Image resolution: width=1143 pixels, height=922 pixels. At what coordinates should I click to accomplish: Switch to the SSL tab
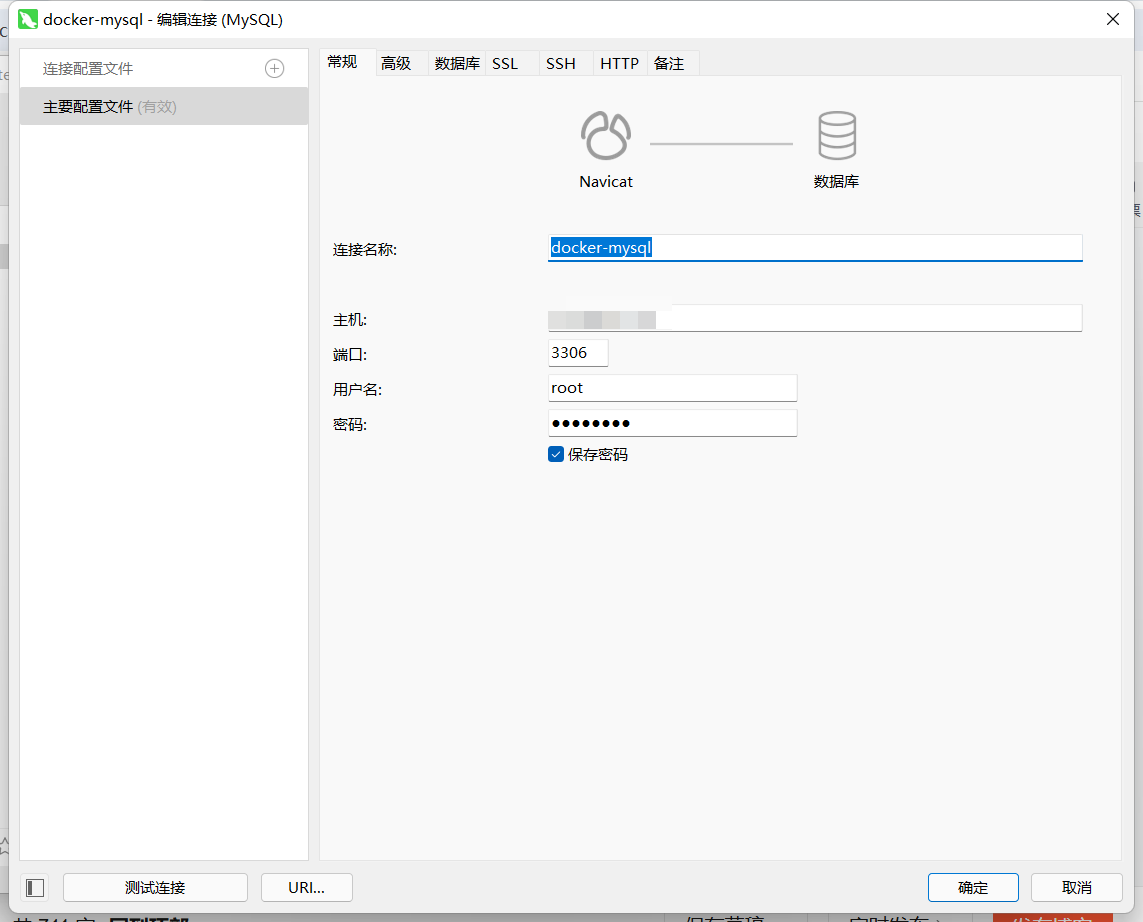click(x=505, y=63)
